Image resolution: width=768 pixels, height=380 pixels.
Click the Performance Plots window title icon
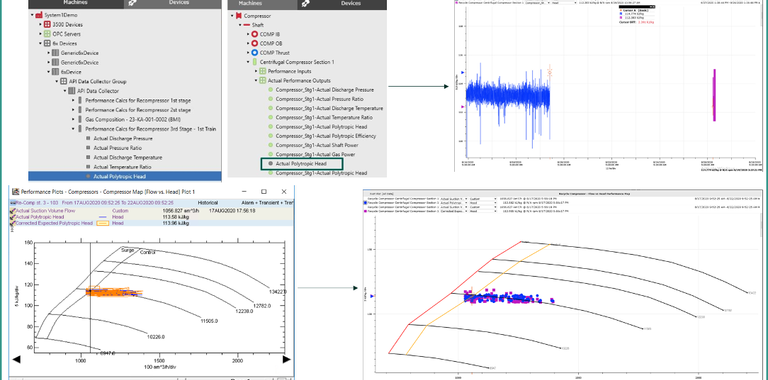(x=15, y=191)
